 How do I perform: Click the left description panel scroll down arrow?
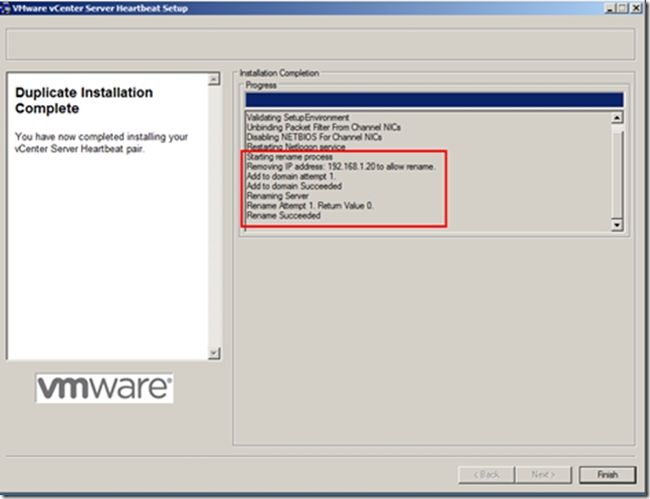[214, 353]
